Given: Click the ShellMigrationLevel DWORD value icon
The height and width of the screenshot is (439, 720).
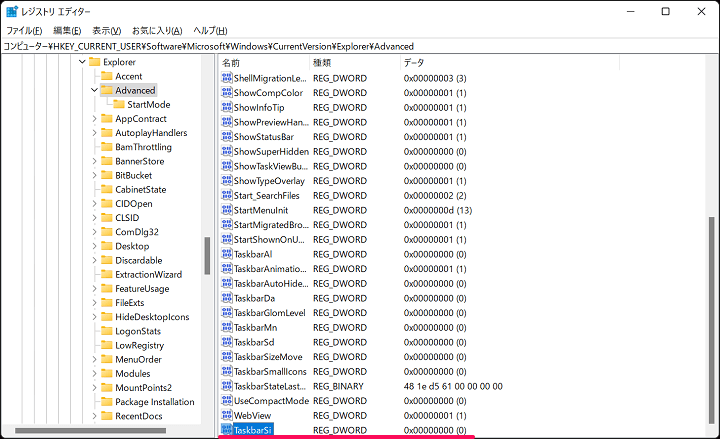Looking at the screenshot, I should coord(226,78).
